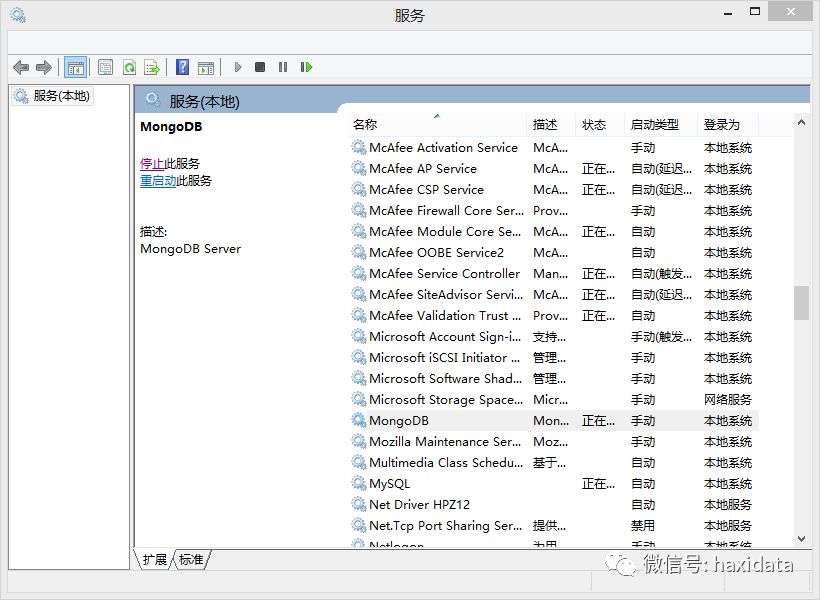Screen dimensions: 820x600
Task: Select McAfee OOBE Service2 row
Action: click(553, 252)
